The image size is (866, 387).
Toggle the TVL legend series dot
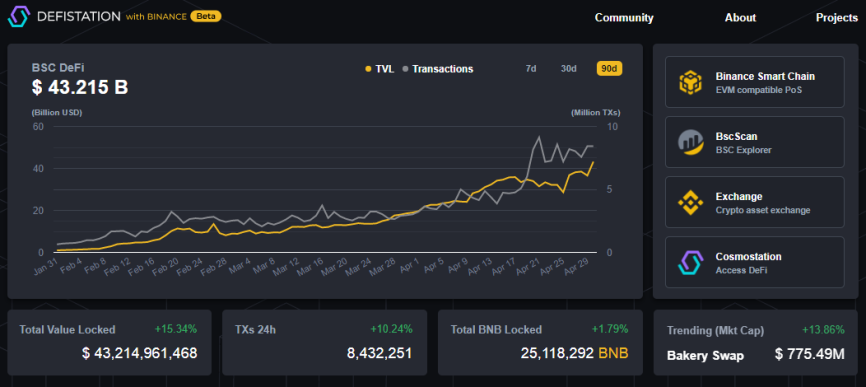tap(368, 69)
